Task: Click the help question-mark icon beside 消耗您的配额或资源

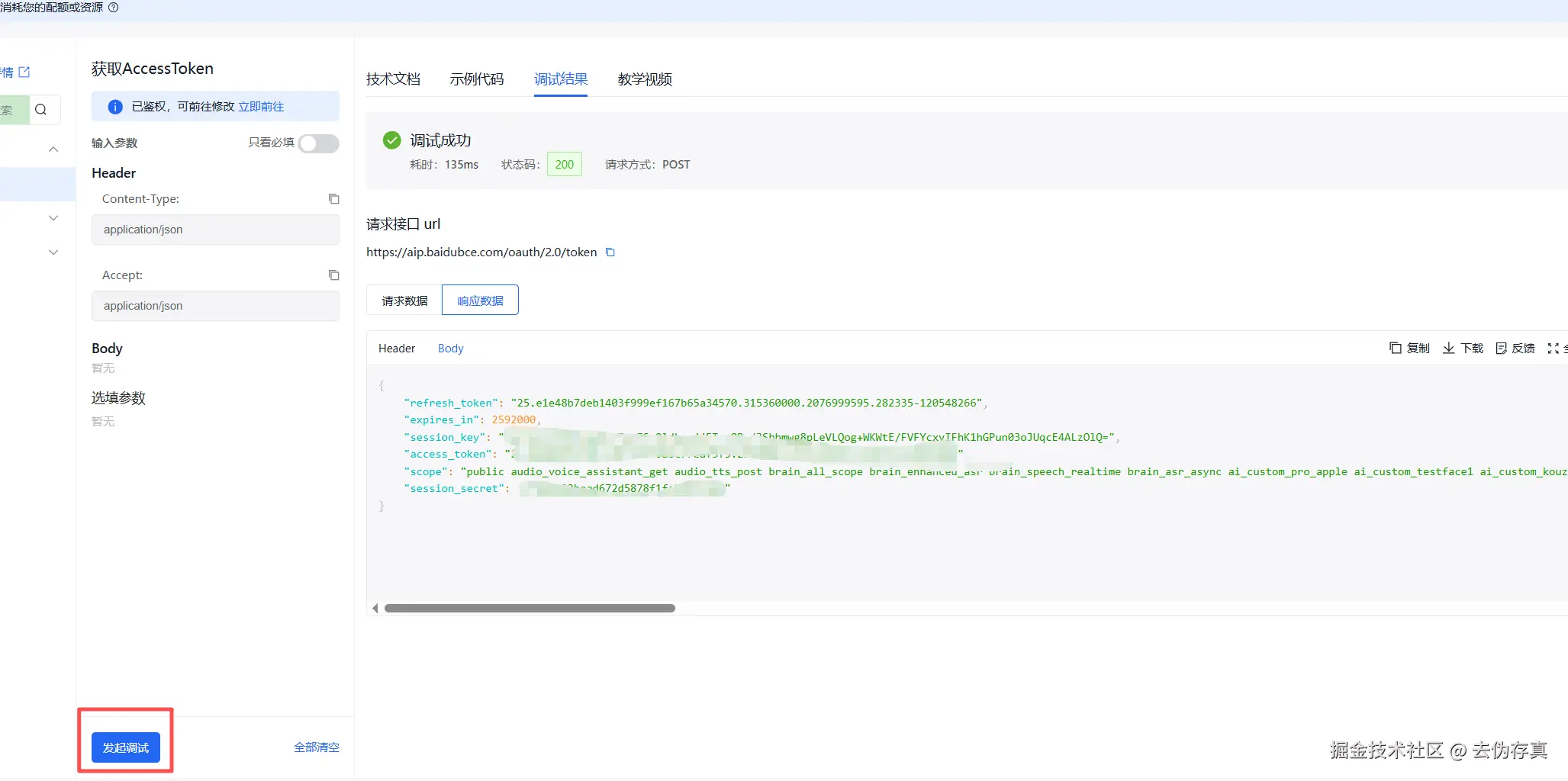Action: click(x=114, y=7)
